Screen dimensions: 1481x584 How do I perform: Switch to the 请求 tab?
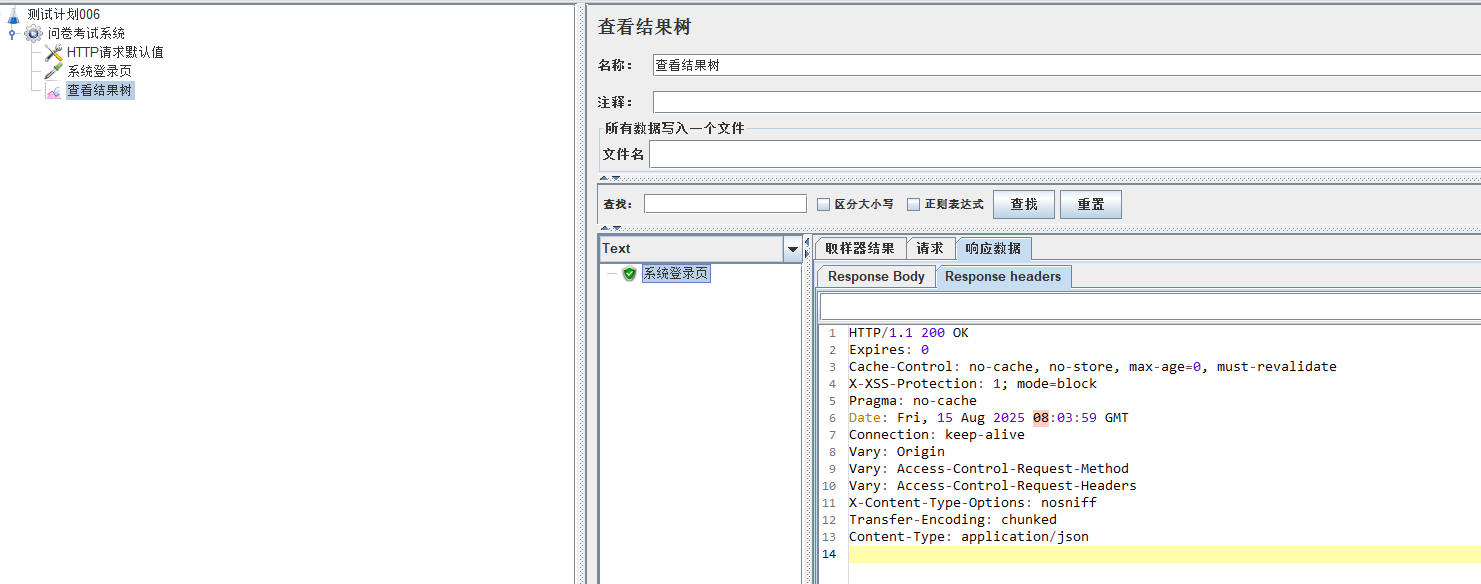coord(930,248)
